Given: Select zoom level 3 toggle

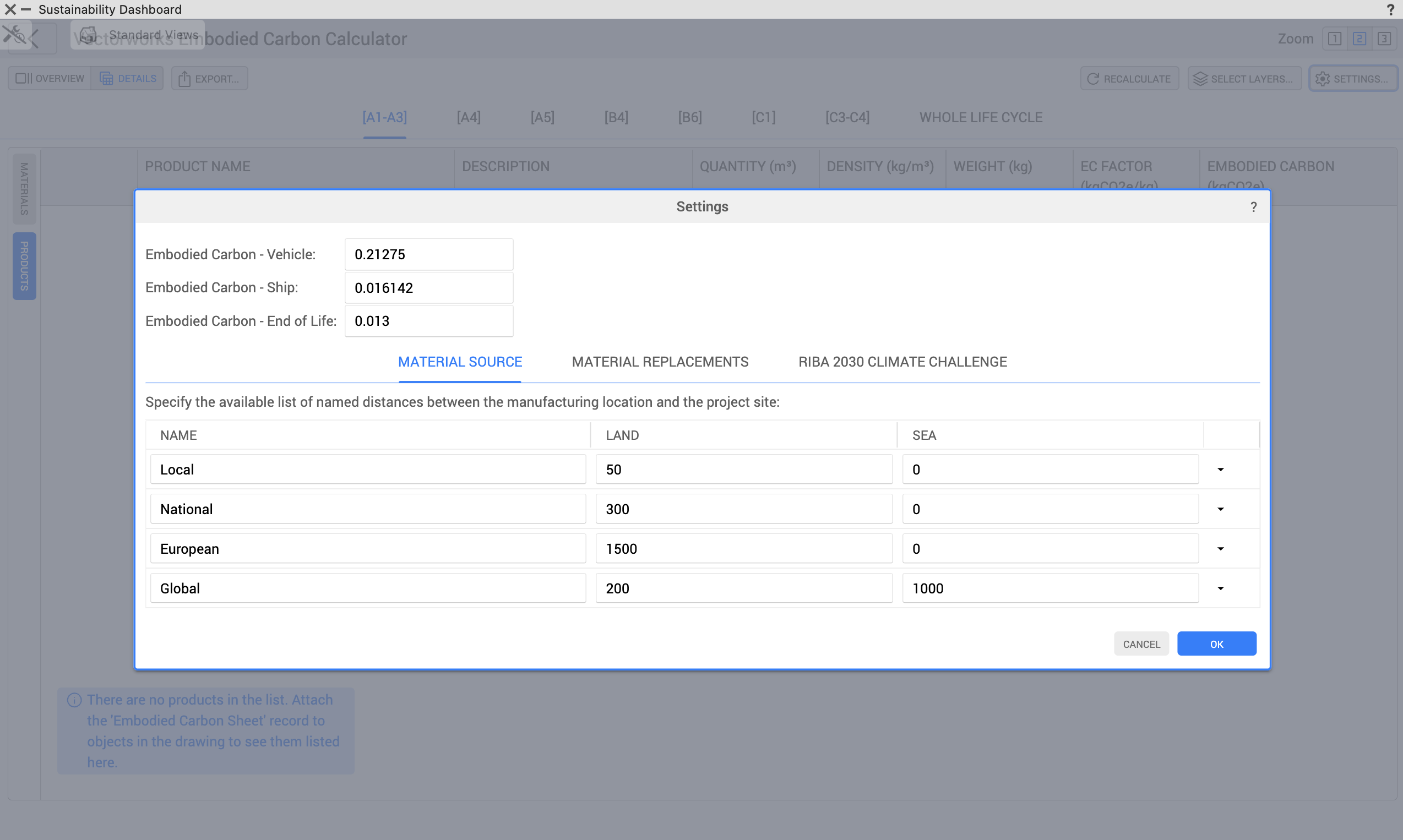Looking at the screenshot, I should pyautogui.click(x=1384, y=39).
